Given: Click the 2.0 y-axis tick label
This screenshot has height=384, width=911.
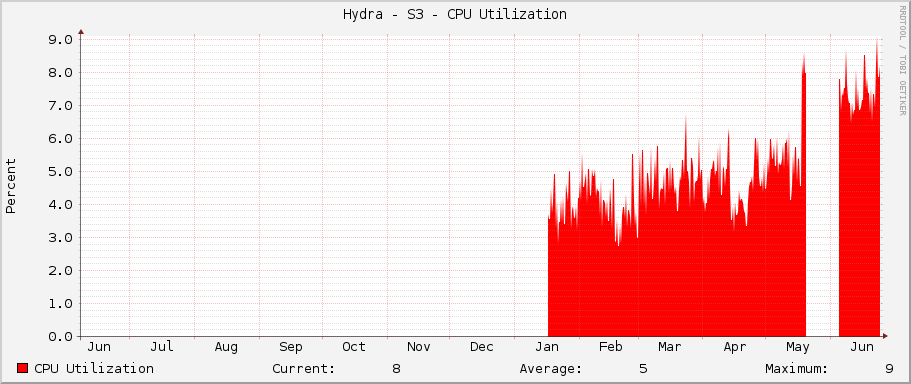Looking at the screenshot, I should click(60, 270).
